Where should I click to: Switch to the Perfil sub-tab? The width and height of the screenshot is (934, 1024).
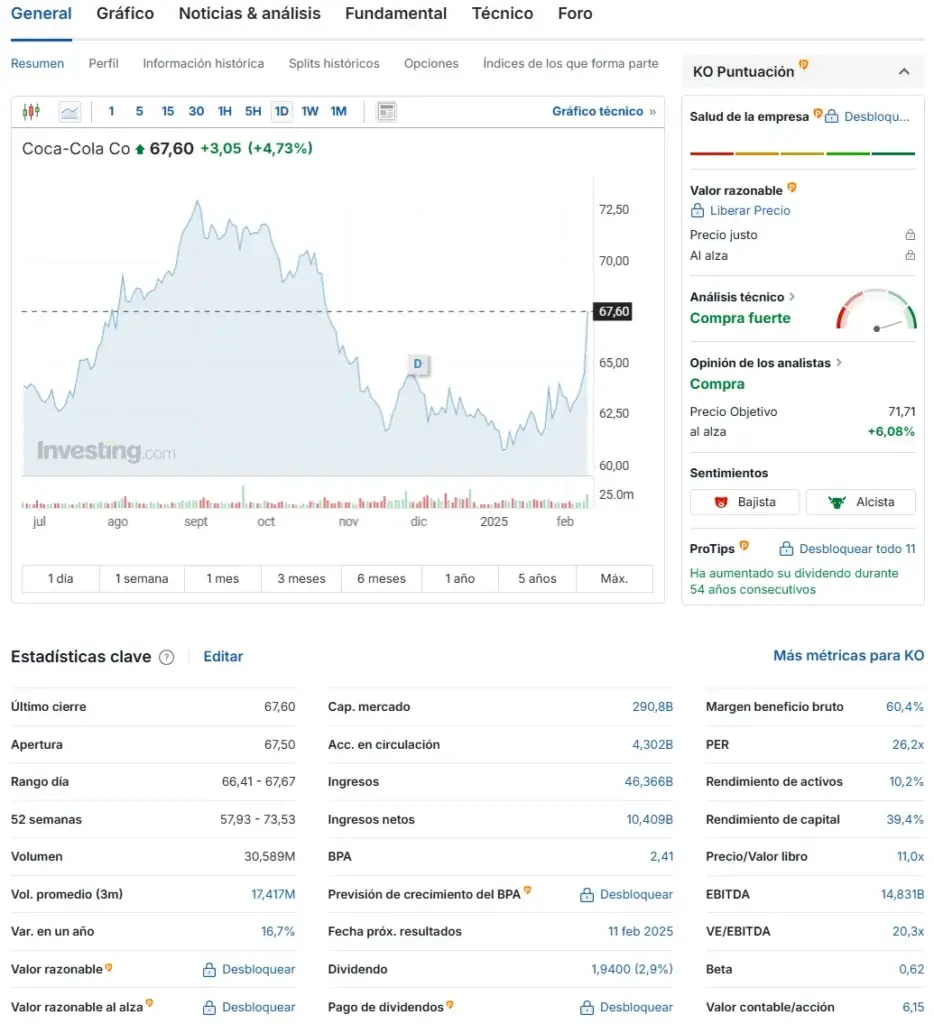[x=103, y=63]
